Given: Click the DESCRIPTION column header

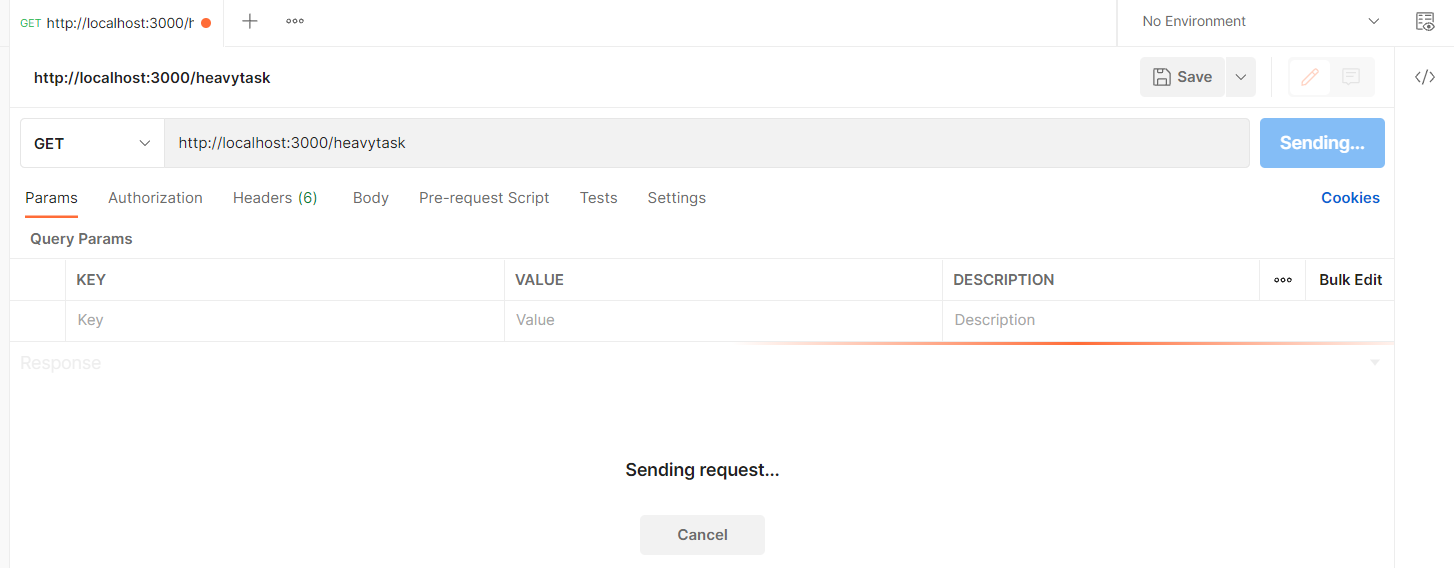Looking at the screenshot, I should pos(1003,280).
